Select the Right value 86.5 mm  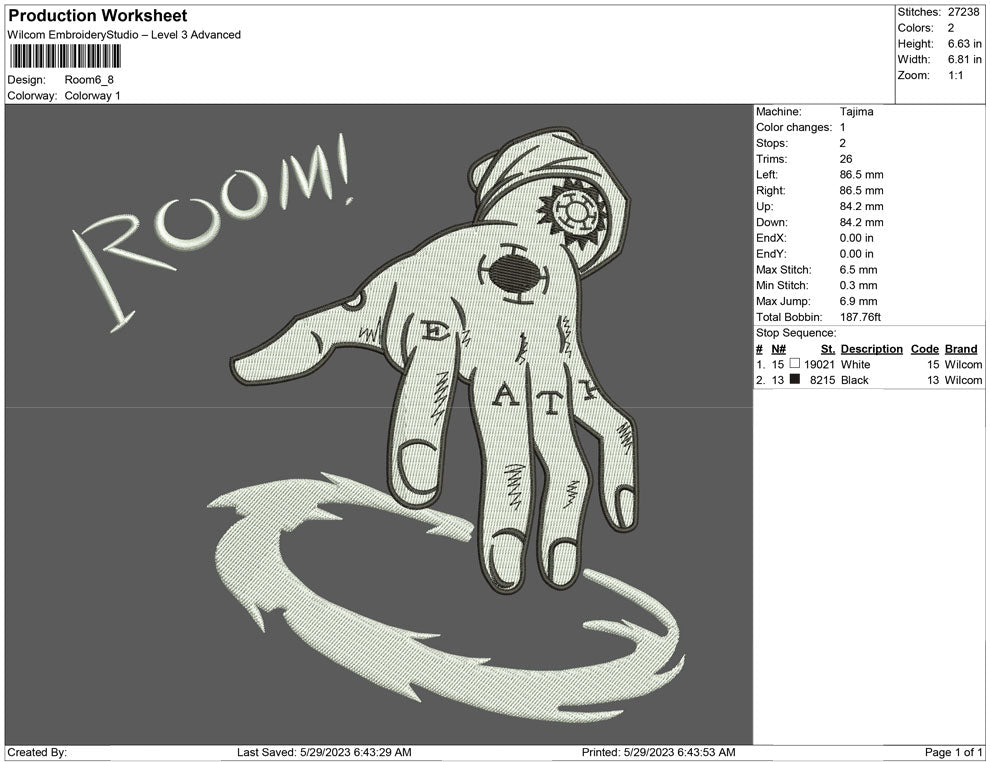click(861, 191)
